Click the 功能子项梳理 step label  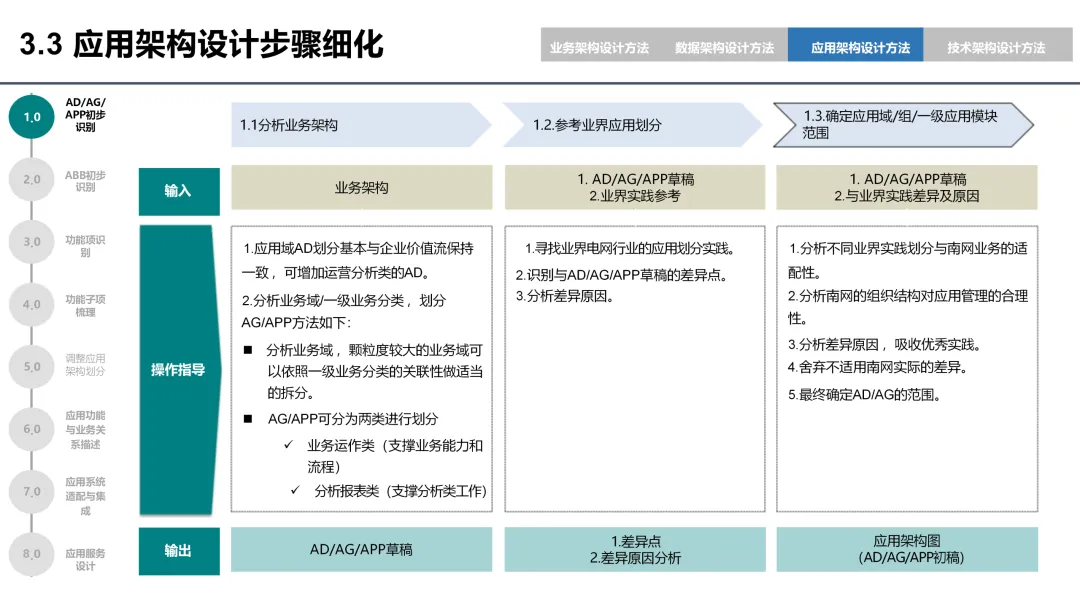tap(85, 306)
